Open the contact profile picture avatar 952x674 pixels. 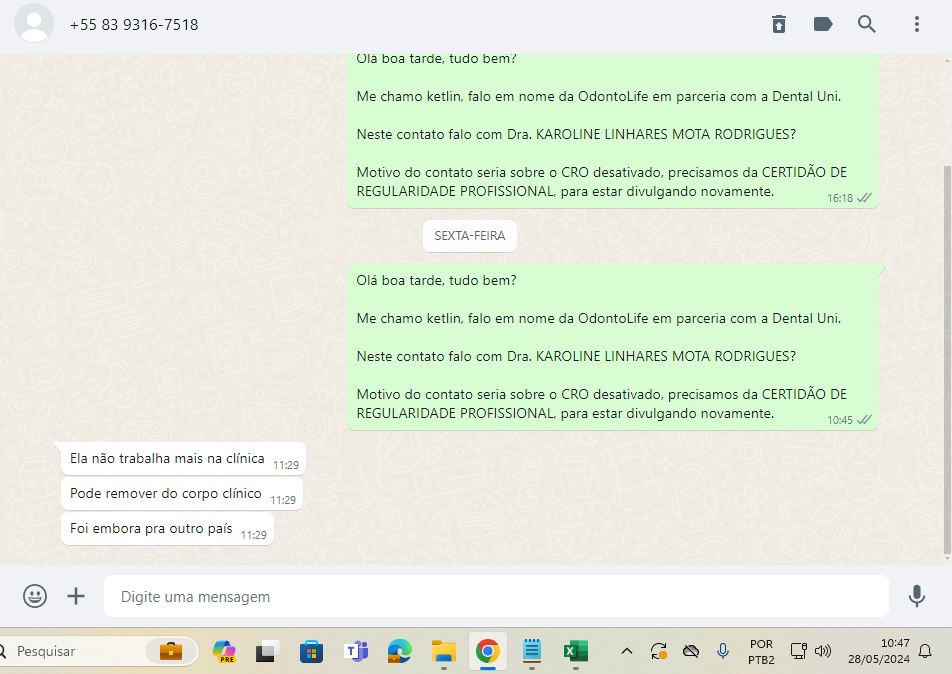tap(34, 24)
